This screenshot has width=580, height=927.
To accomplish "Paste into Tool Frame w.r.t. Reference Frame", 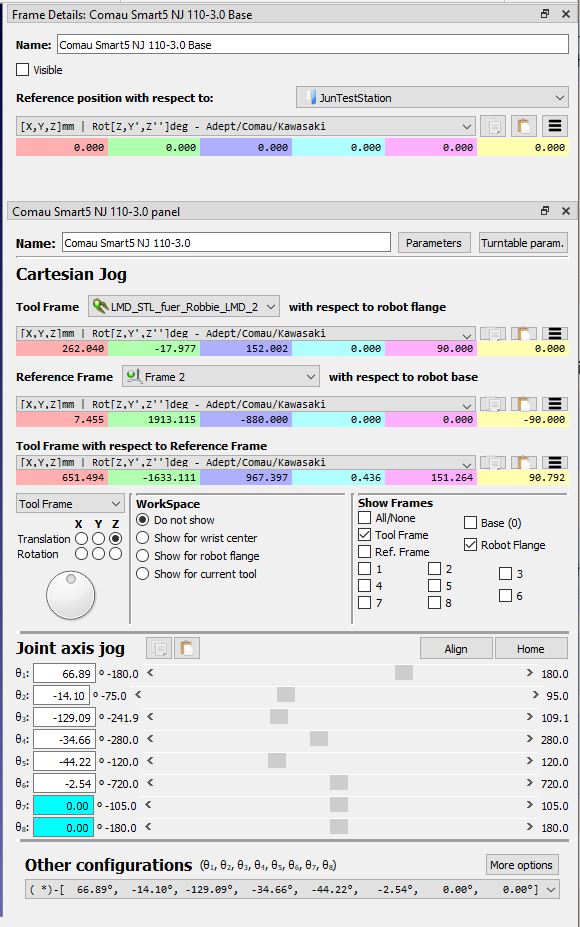I will pyautogui.click(x=523, y=462).
